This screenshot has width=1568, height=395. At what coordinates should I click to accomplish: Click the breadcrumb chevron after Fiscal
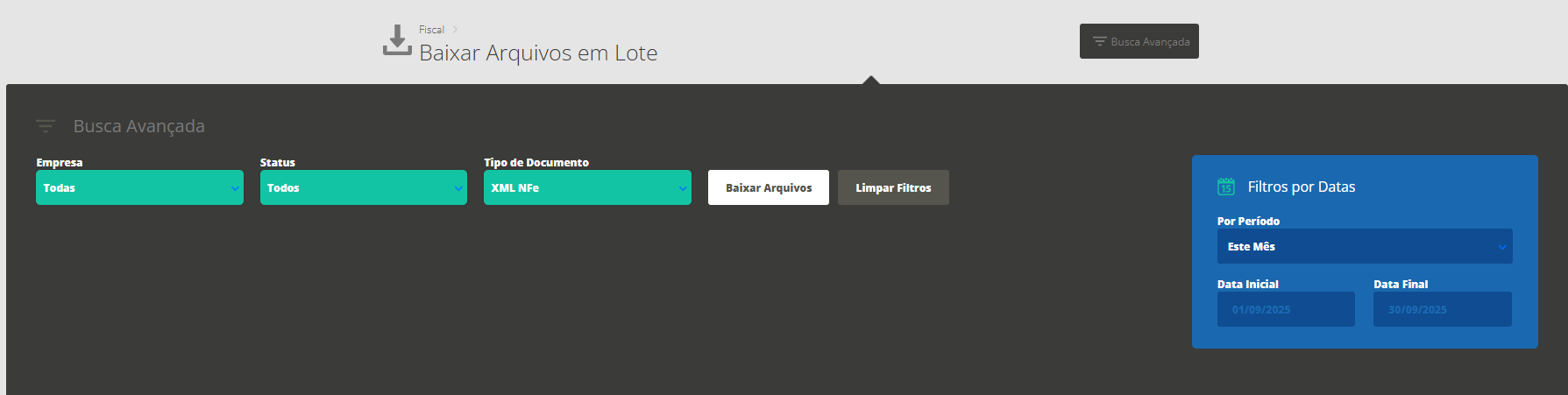click(x=456, y=30)
